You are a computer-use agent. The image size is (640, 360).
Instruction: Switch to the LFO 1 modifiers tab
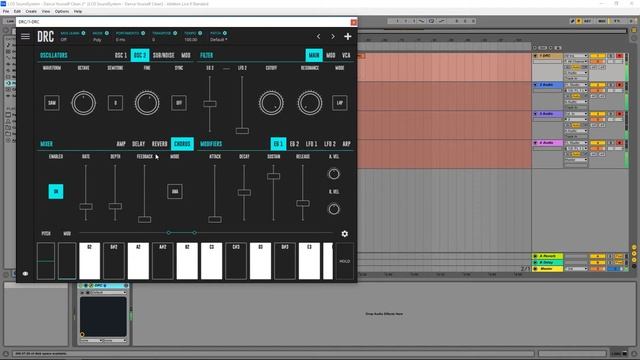311,144
